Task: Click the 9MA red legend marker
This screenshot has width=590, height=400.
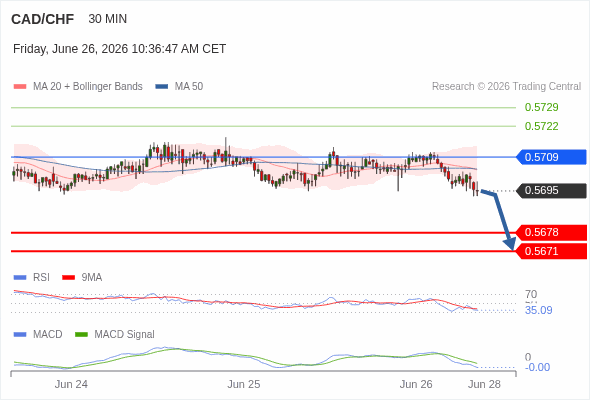Action: pos(68,278)
